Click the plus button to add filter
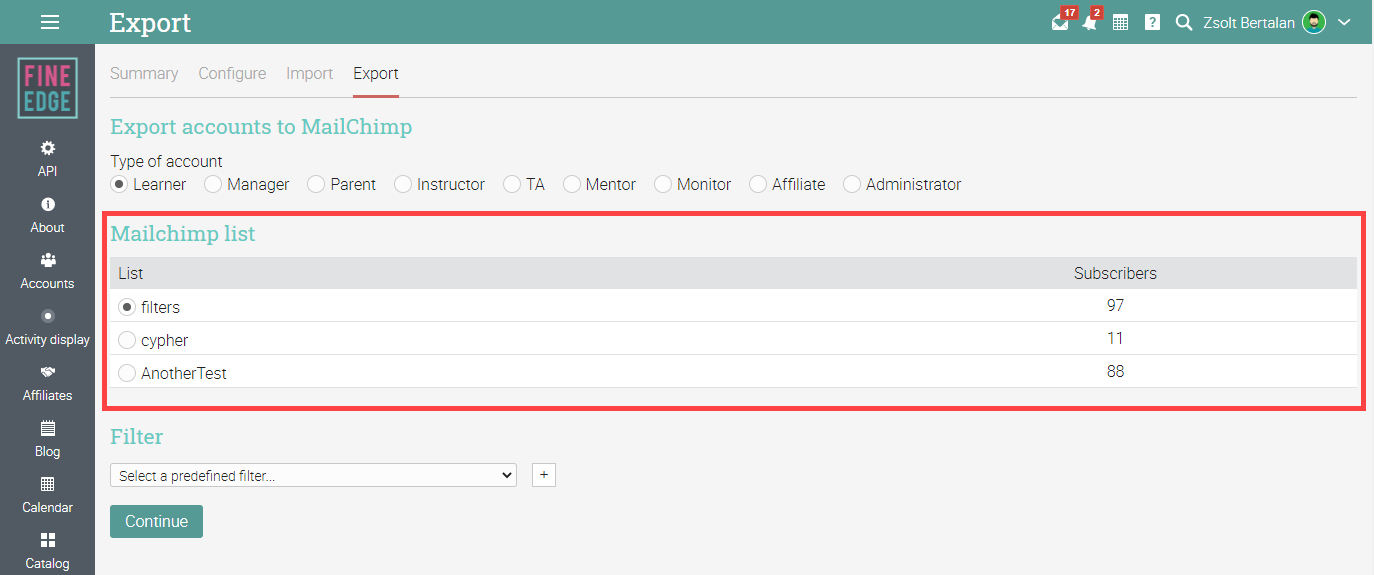The image size is (1374, 575). click(x=543, y=475)
